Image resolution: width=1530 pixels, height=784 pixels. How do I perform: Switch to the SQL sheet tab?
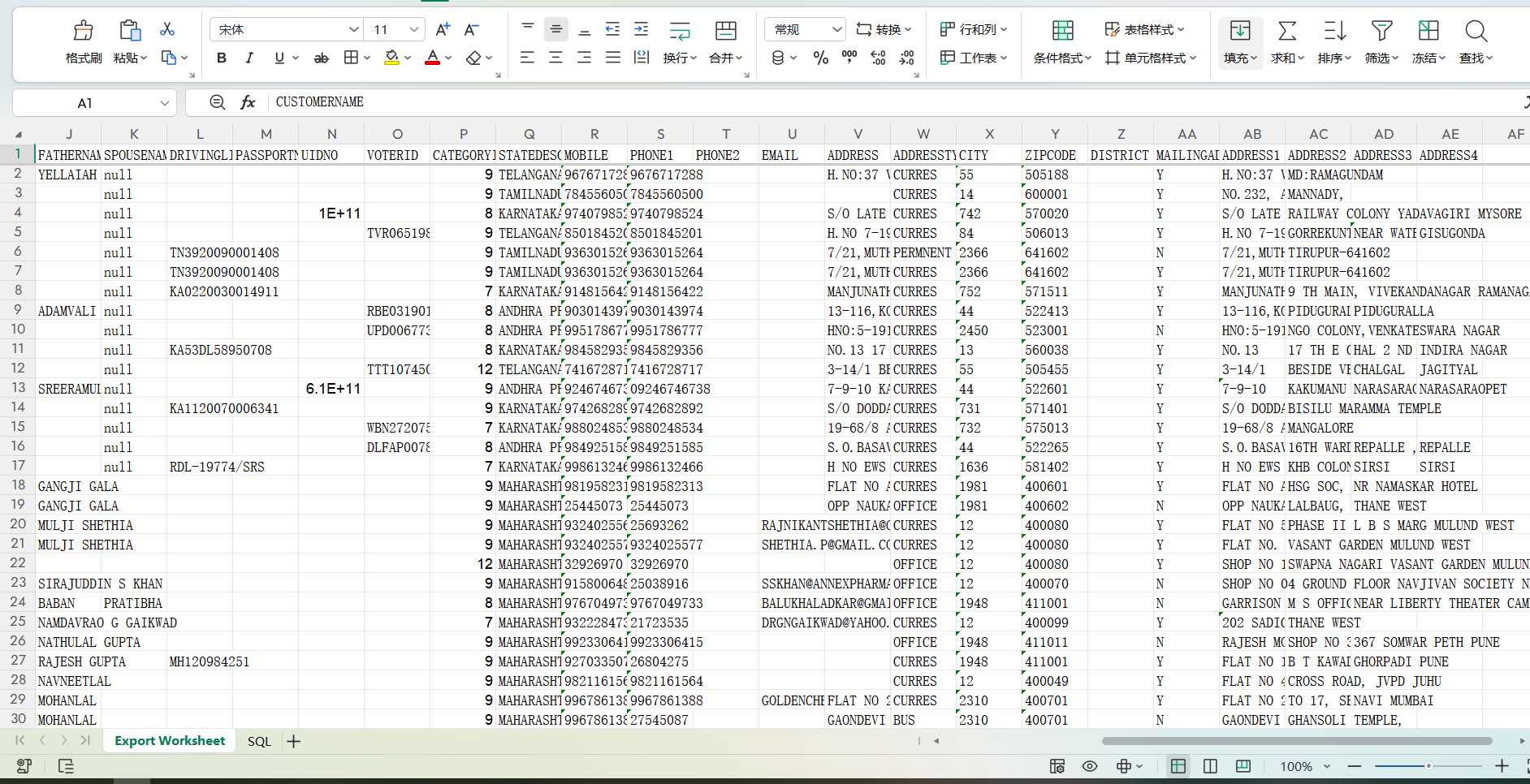coord(259,741)
